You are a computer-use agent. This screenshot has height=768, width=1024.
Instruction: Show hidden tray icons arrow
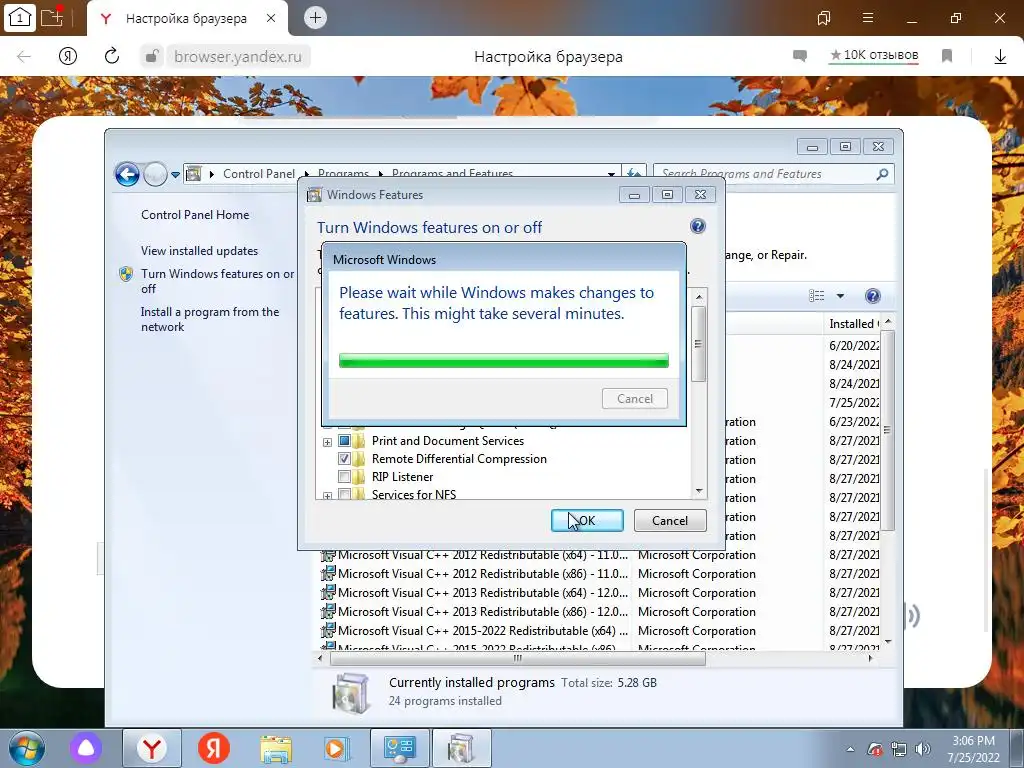pyautogui.click(x=850, y=749)
